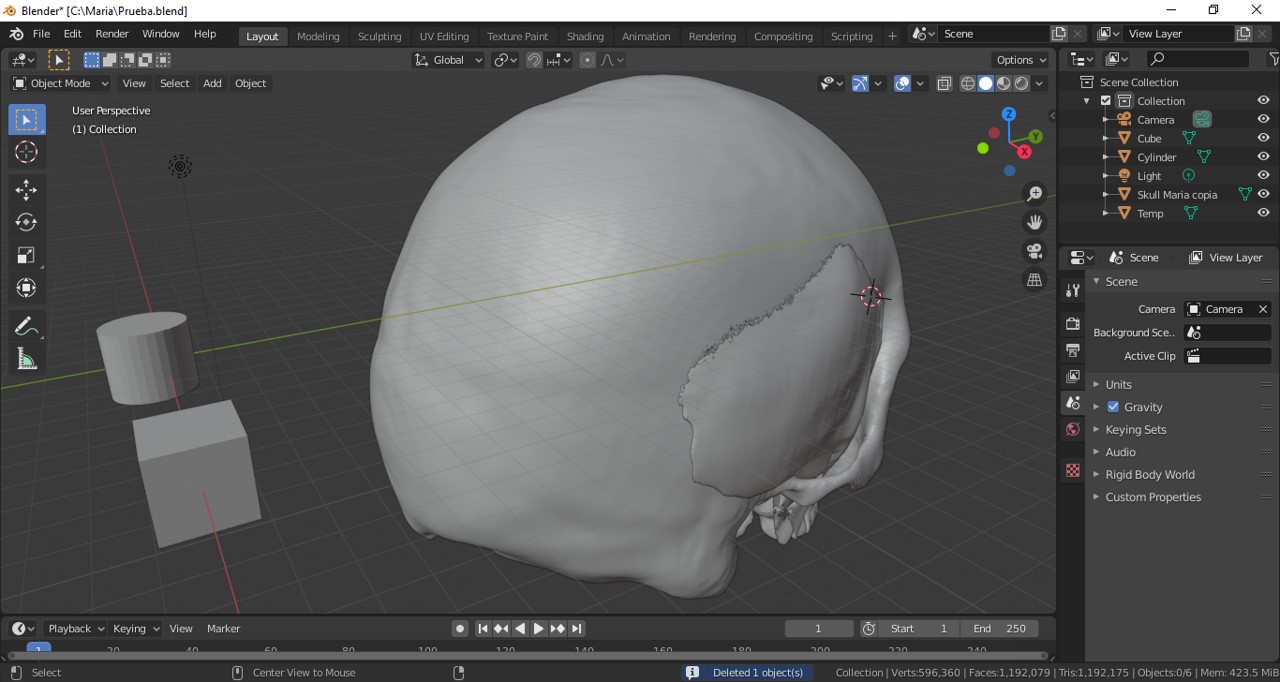The width and height of the screenshot is (1280, 682).
Task: Clear the Camera field with X
Action: [x=1263, y=309]
